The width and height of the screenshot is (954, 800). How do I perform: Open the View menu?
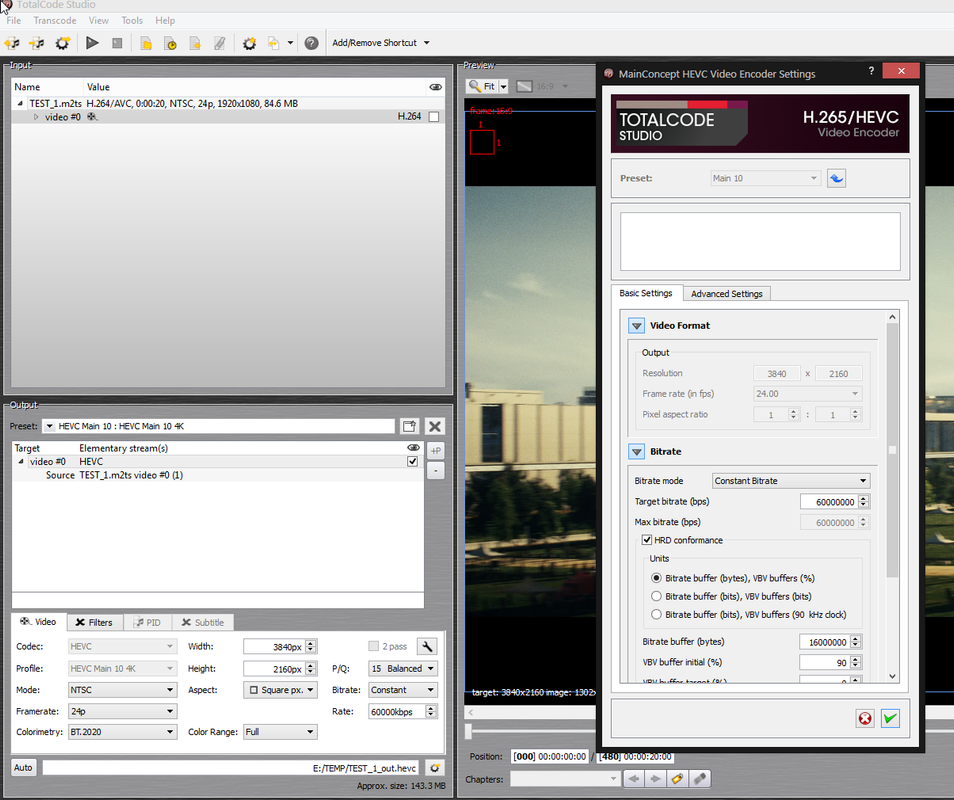click(99, 21)
